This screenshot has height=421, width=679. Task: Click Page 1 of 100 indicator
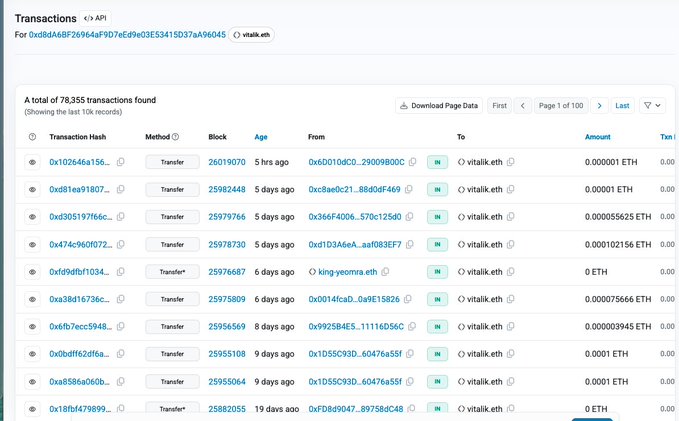(561, 106)
